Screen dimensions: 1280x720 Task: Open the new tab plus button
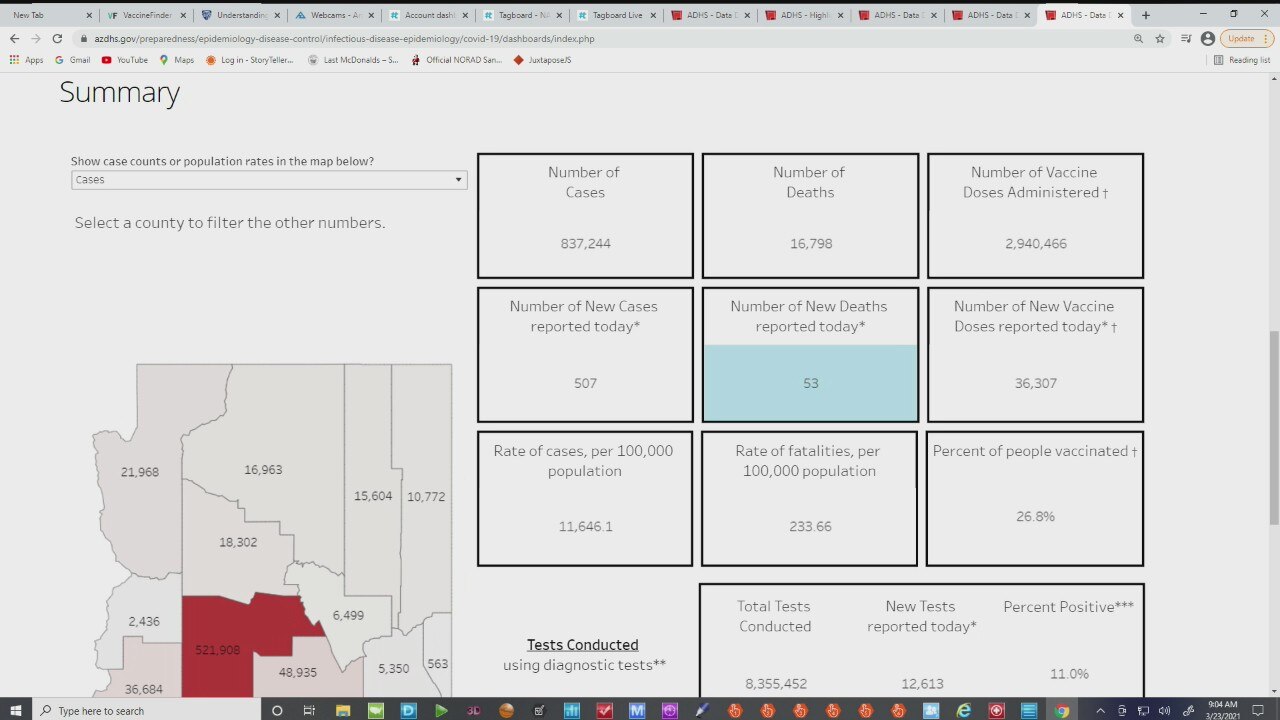(1146, 15)
